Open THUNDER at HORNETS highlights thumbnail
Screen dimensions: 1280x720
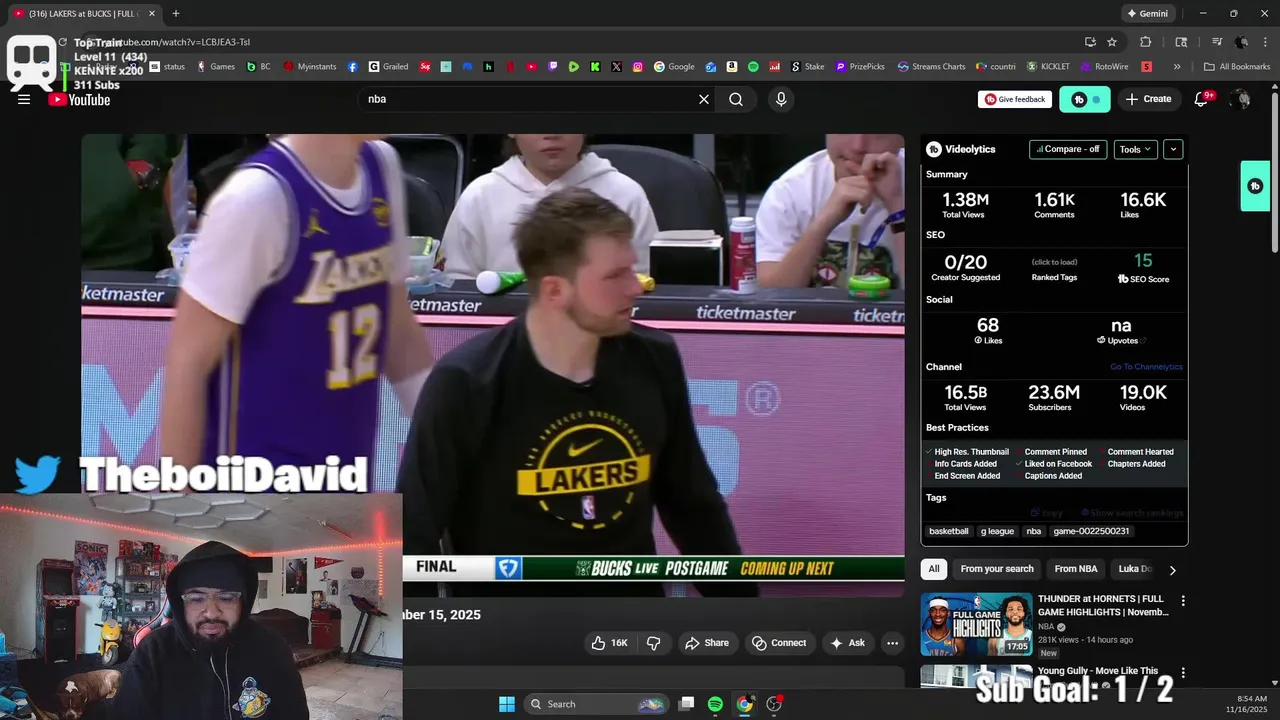coord(976,625)
